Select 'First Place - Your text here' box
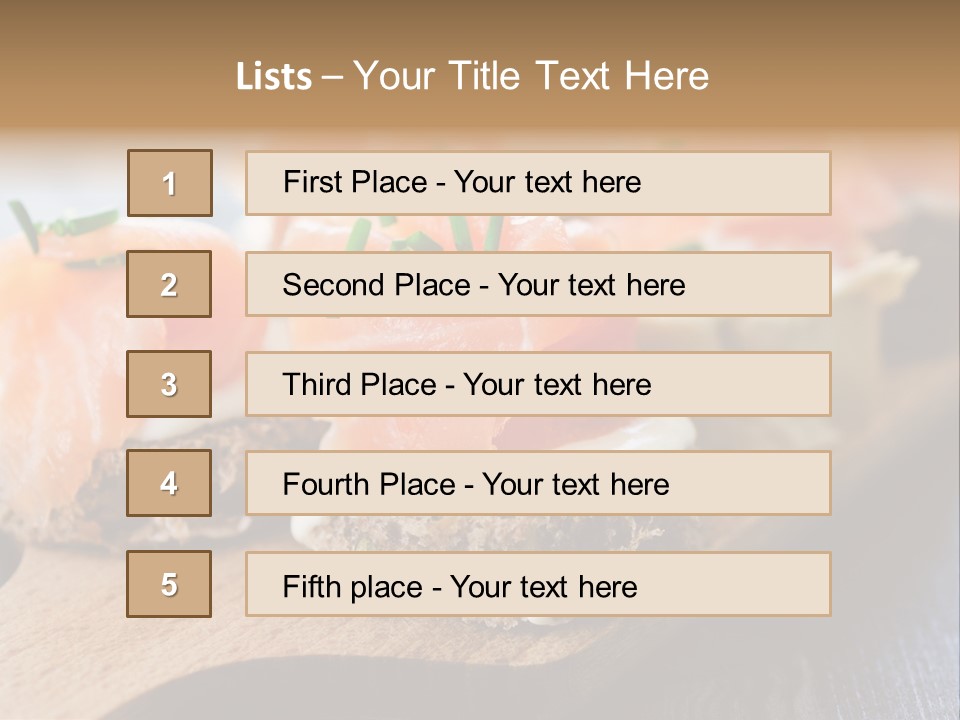 pos(538,183)
